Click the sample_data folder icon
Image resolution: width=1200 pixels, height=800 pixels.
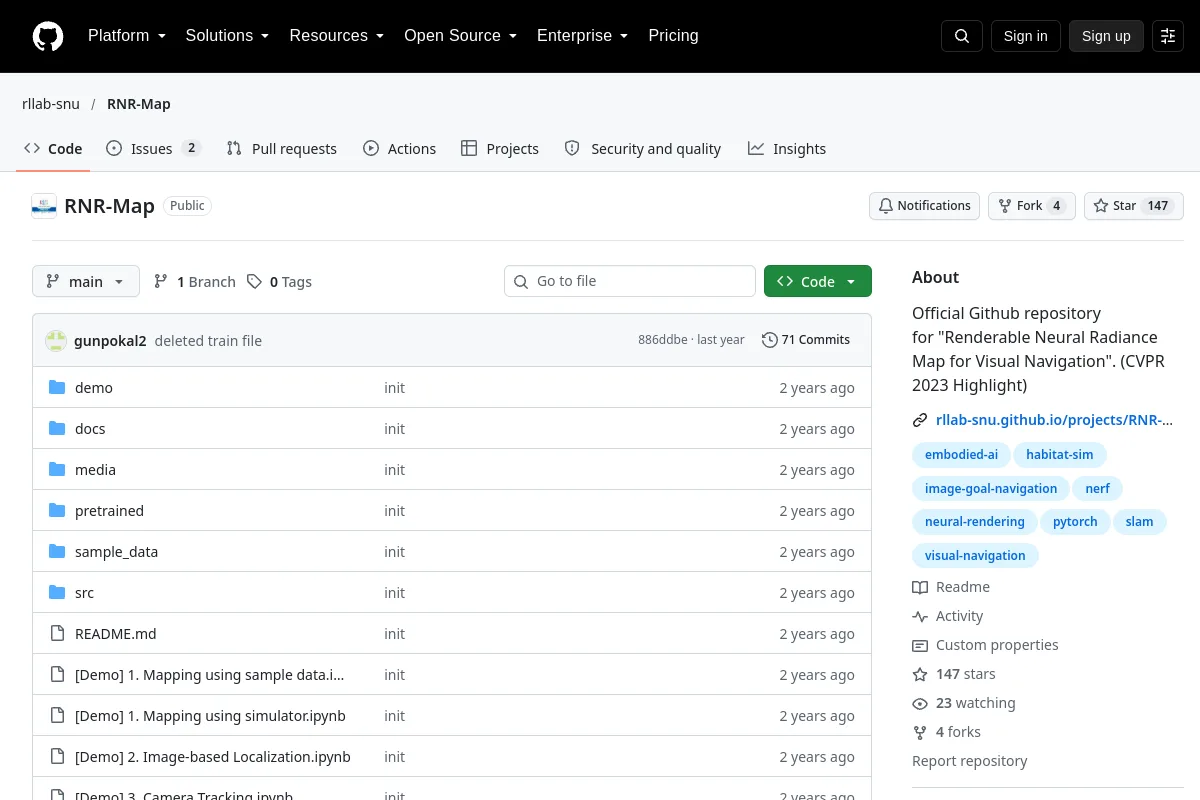(57, 552)
